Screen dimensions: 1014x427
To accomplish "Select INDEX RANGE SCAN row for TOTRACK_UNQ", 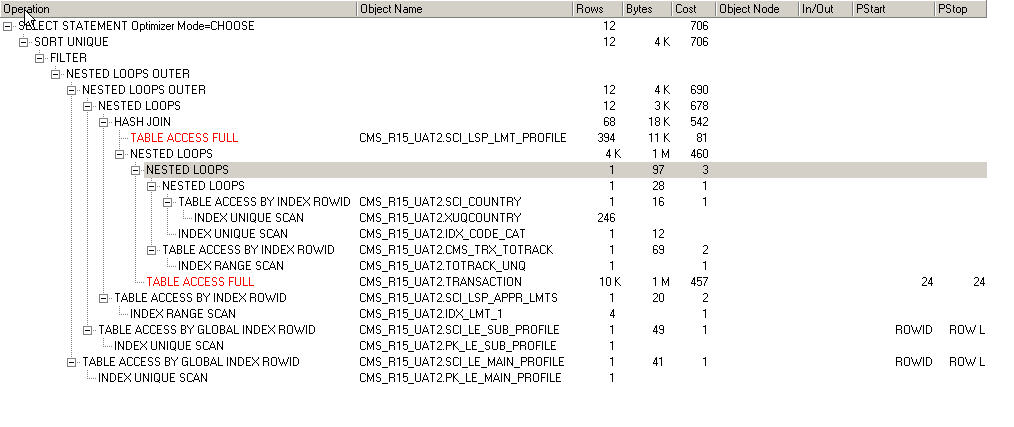I will click(x=230, y=266).
